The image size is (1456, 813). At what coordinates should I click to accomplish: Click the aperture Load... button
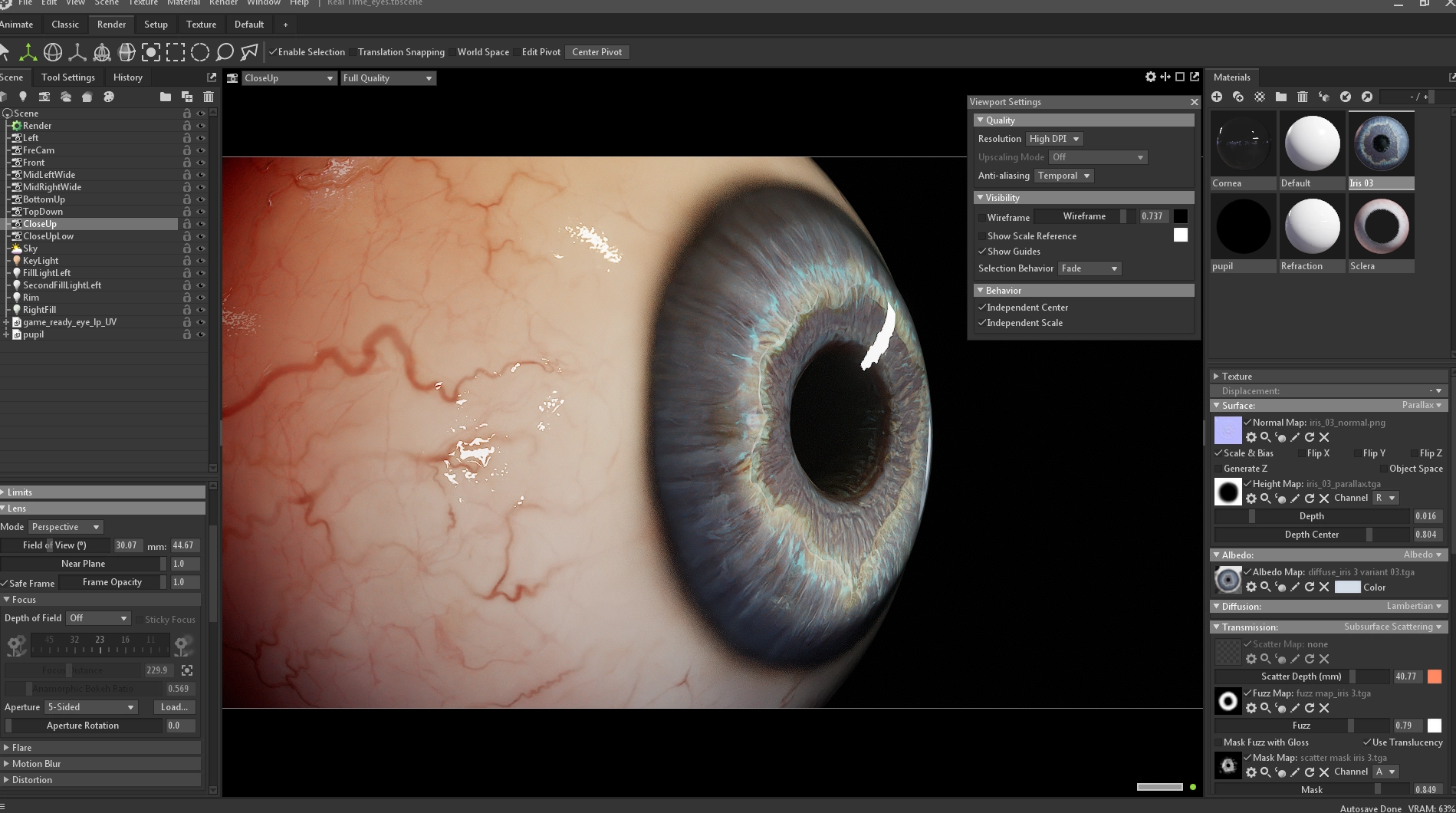click(x=174, y=707)
